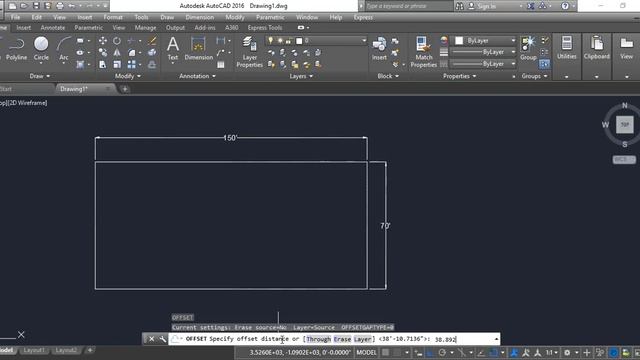This screenshot has height=360, width=640.
Task: Select the Circle tool
Action: coord(41,49)
